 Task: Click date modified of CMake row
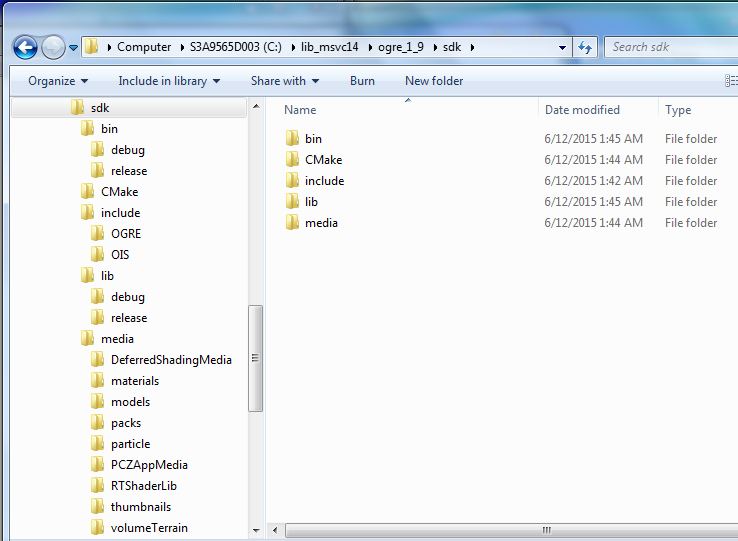click(x=593, y=160)
